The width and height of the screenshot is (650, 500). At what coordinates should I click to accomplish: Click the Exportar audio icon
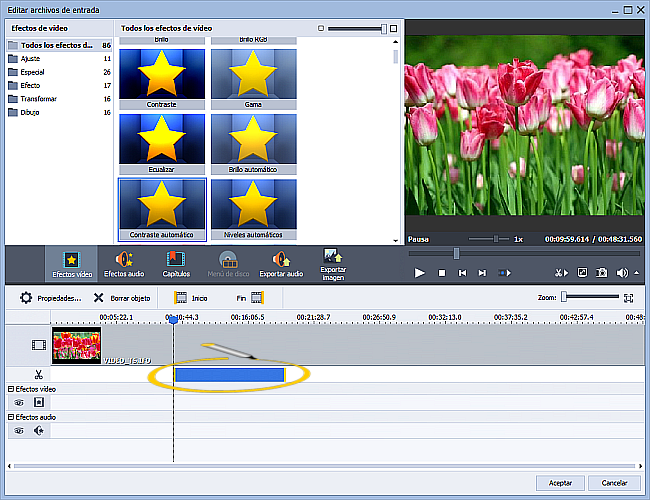click(x=281, y=264)
